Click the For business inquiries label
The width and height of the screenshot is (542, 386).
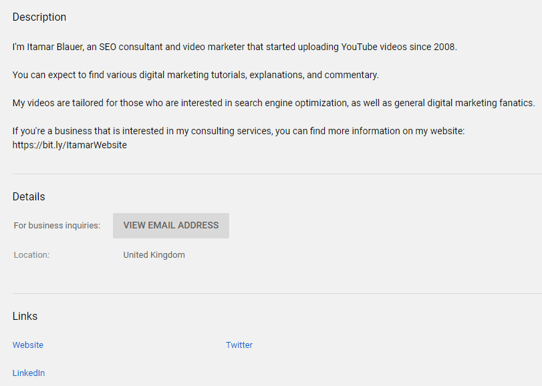tap(57, 225)
